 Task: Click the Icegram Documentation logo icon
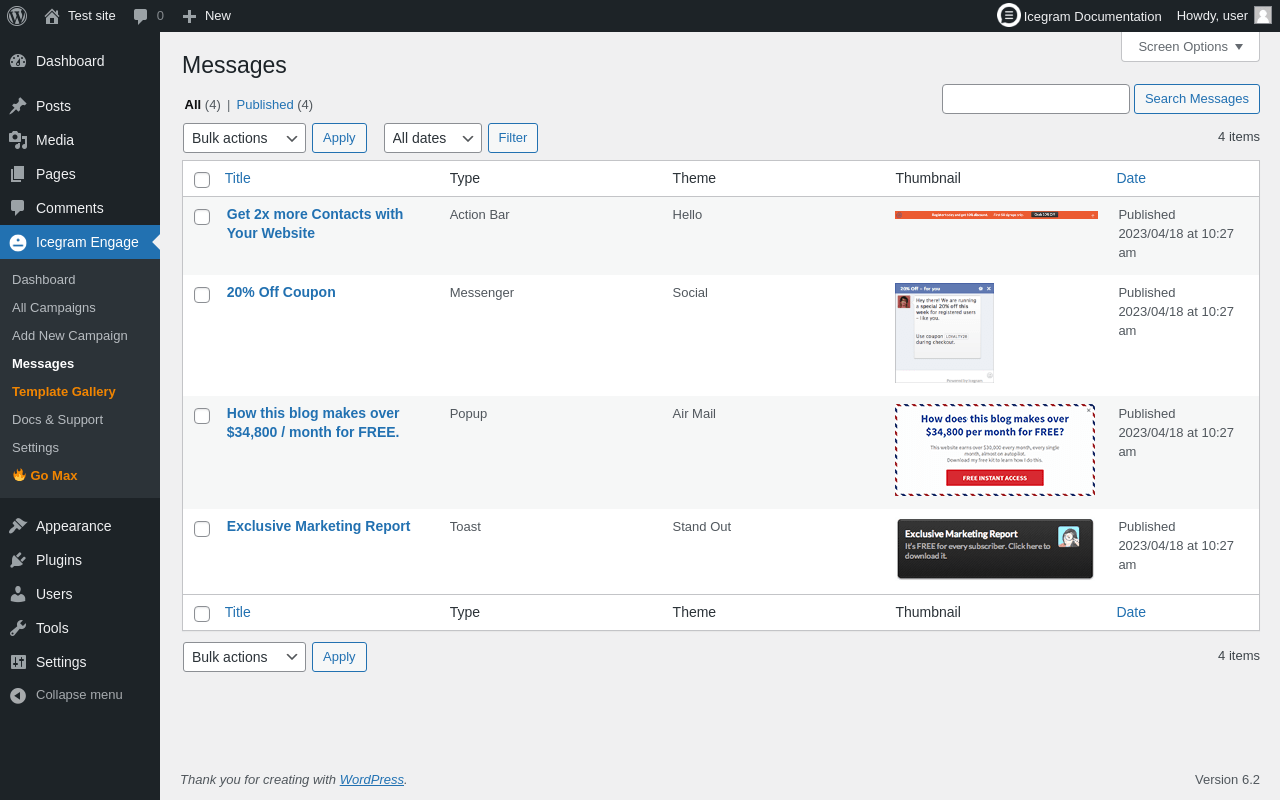[x=1008, y=15]
